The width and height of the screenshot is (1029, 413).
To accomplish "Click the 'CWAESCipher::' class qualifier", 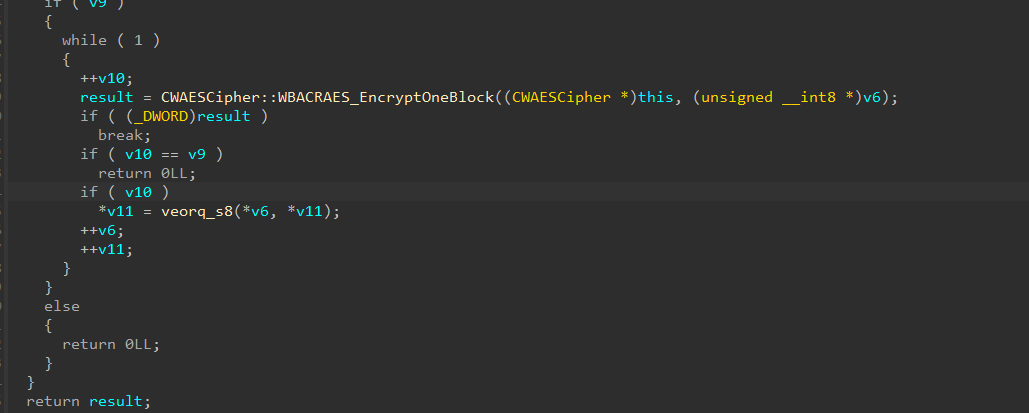I will coord(219,97).
